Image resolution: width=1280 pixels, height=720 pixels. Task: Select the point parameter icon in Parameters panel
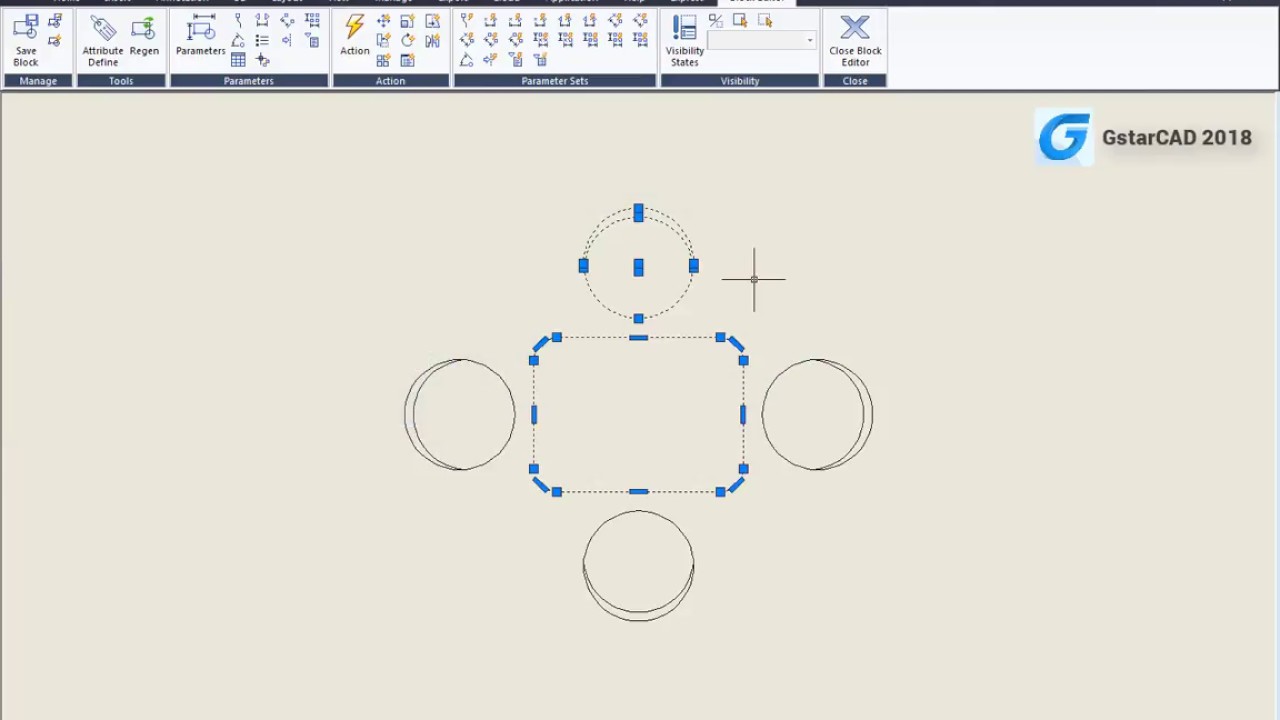(x=238, y=20)
